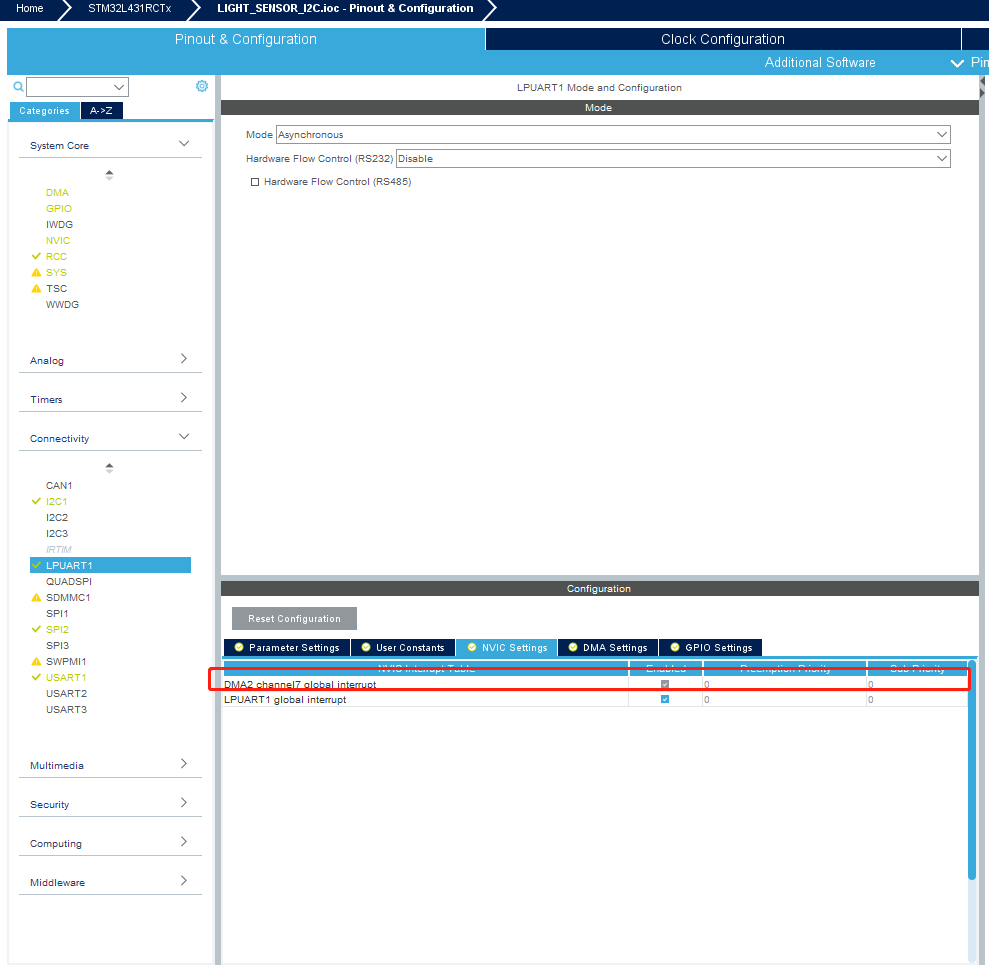Click the green checkmark beside RCC
The image size is (989, 965).
click(36, 256)
